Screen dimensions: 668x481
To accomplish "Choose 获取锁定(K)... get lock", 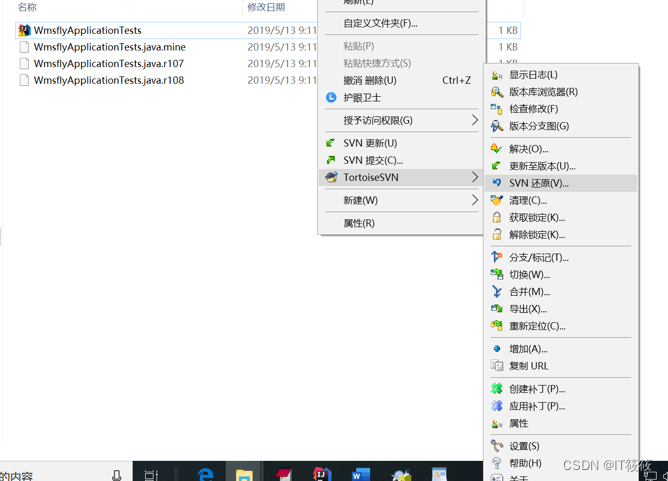I will (561, 218).
